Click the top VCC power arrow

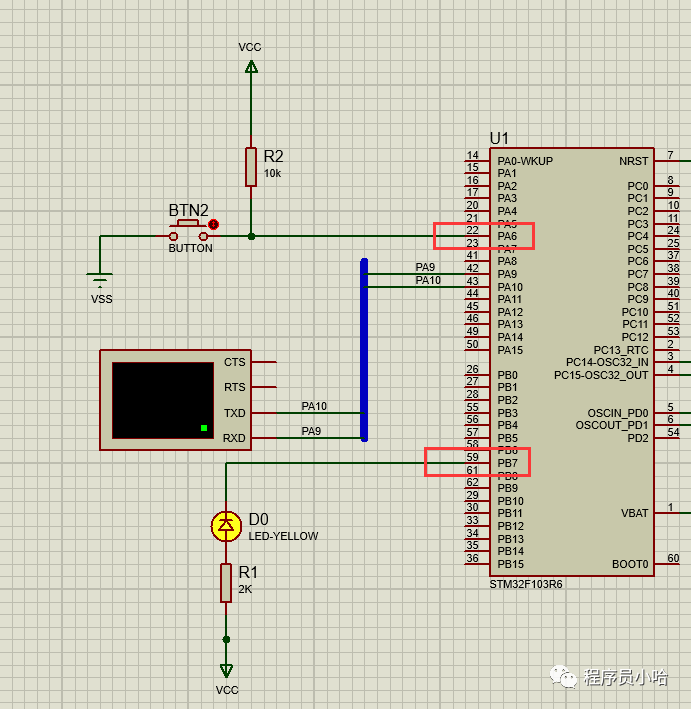(251, 67)
